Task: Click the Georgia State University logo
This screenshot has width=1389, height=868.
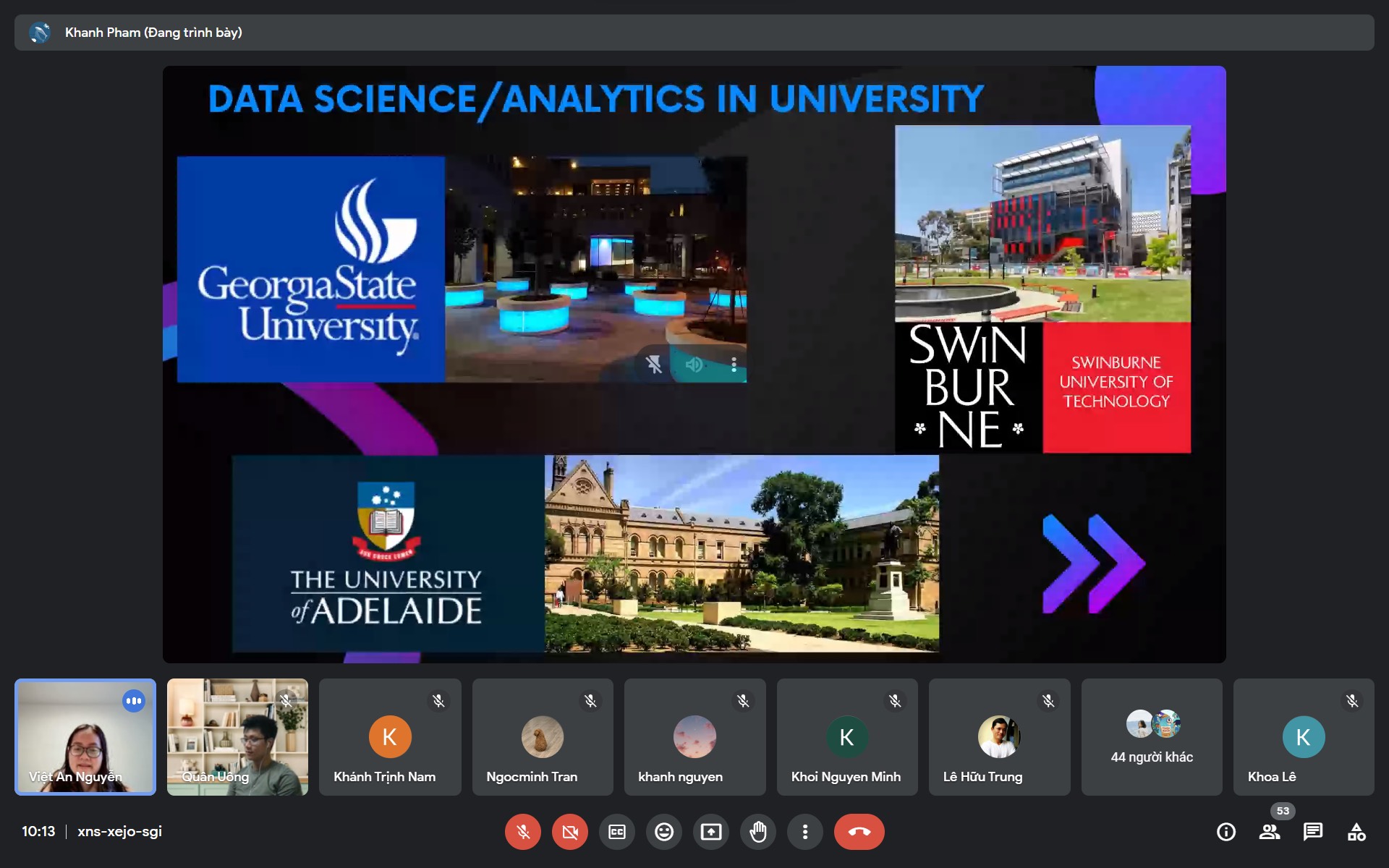Action: 311,269
